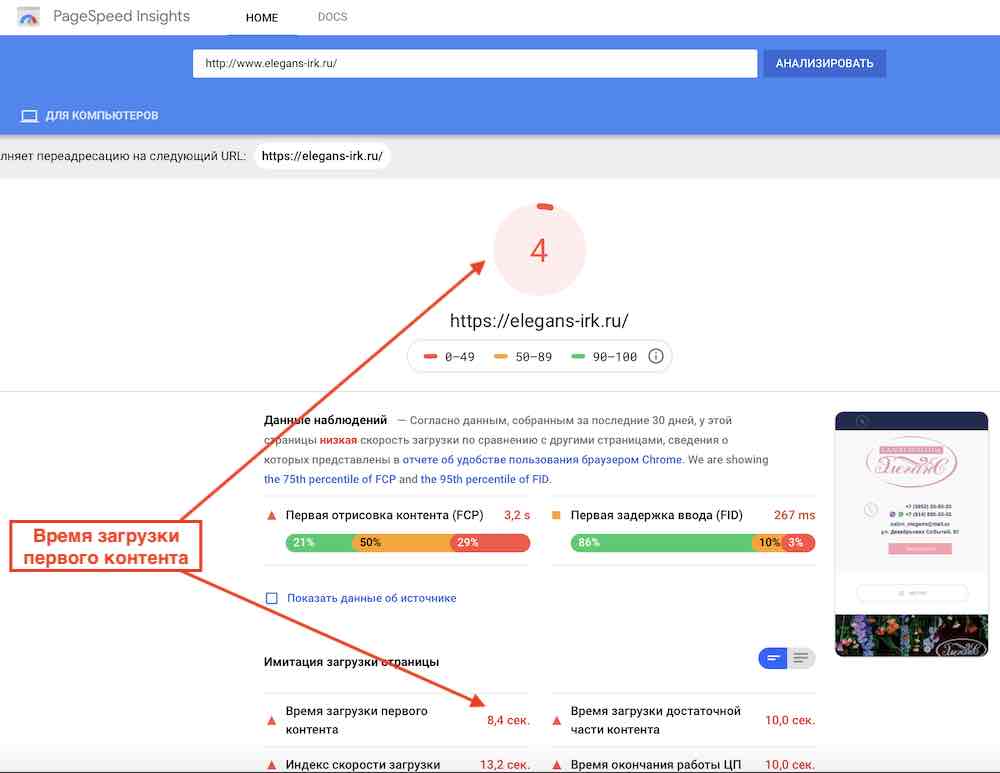This screenshot has width=1000, height=773.
Task: Open the redirect URL https://elegans-irk.ru/ chip
Action: pos(322,156)
